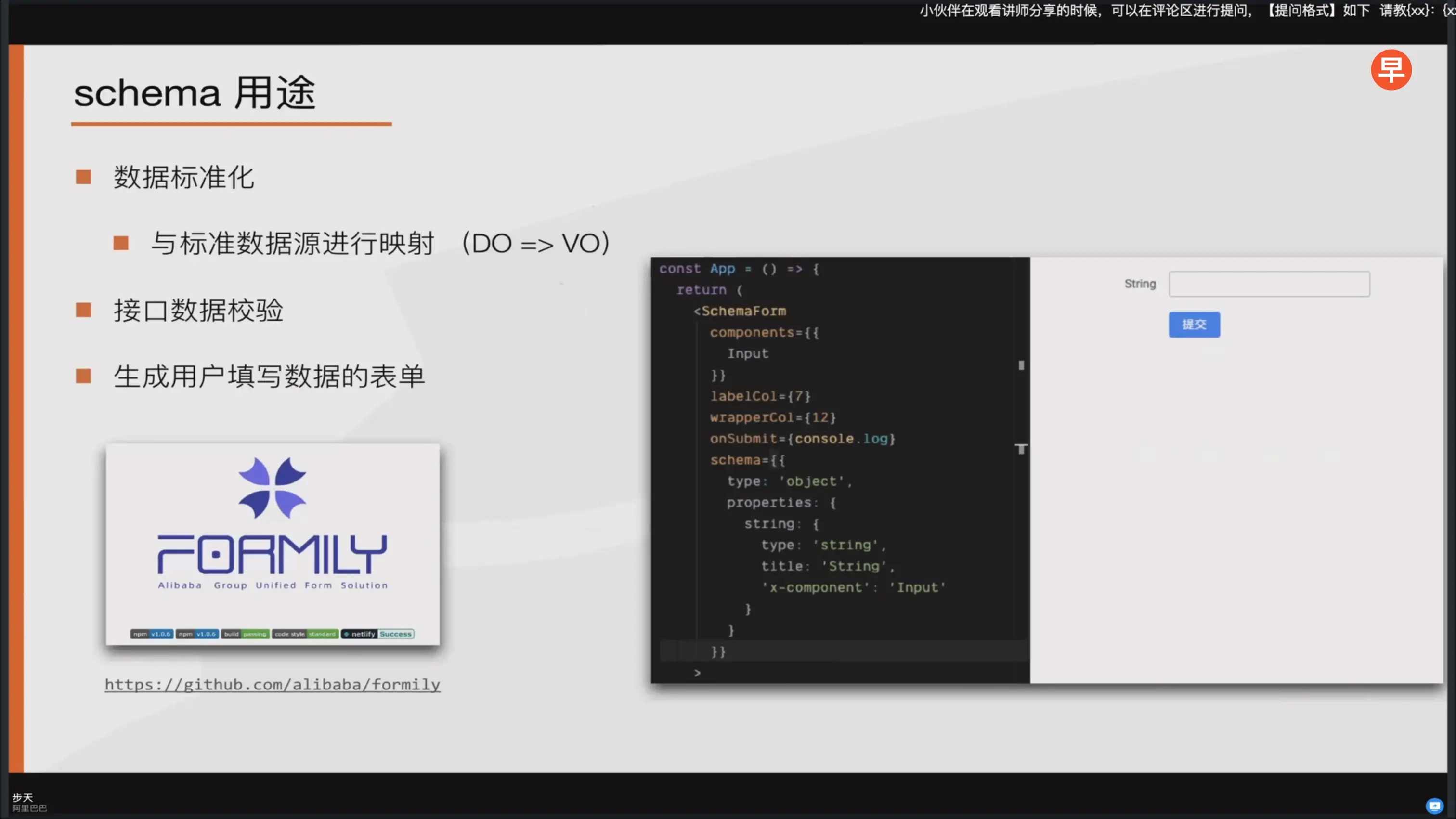Screen dimensions: 1456x819
Task: Click the code style standard badge
Action: [x=305, y=634]
